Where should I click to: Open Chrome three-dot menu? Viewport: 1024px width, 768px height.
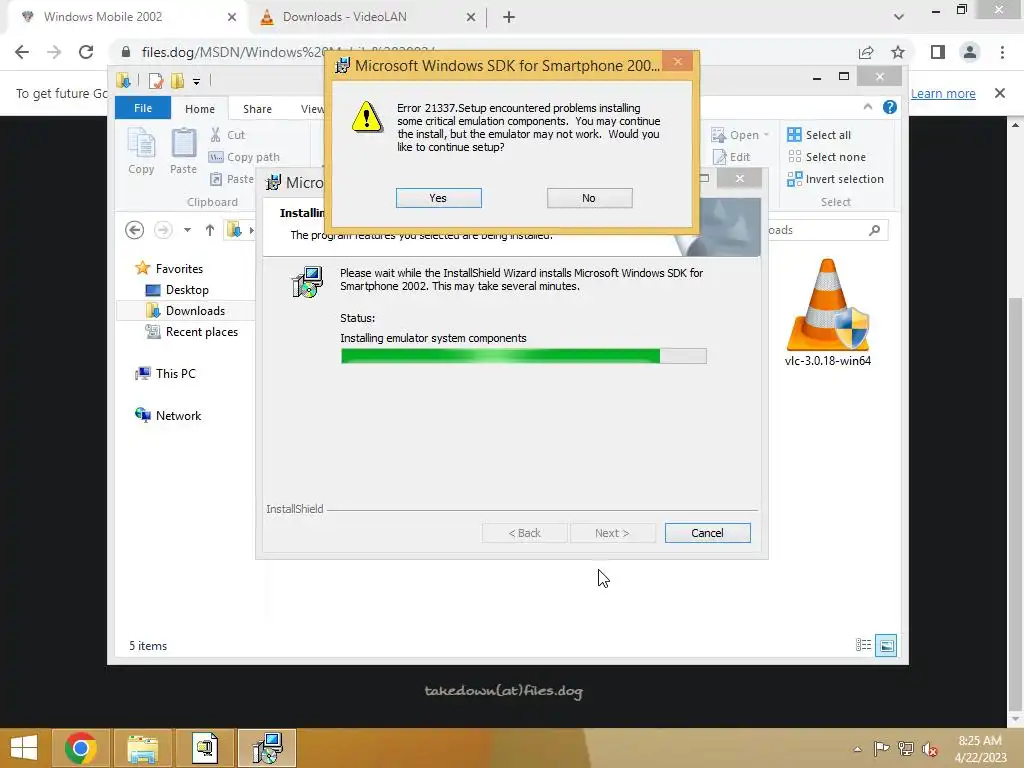pyautogui.click(x=1002, y=52)
